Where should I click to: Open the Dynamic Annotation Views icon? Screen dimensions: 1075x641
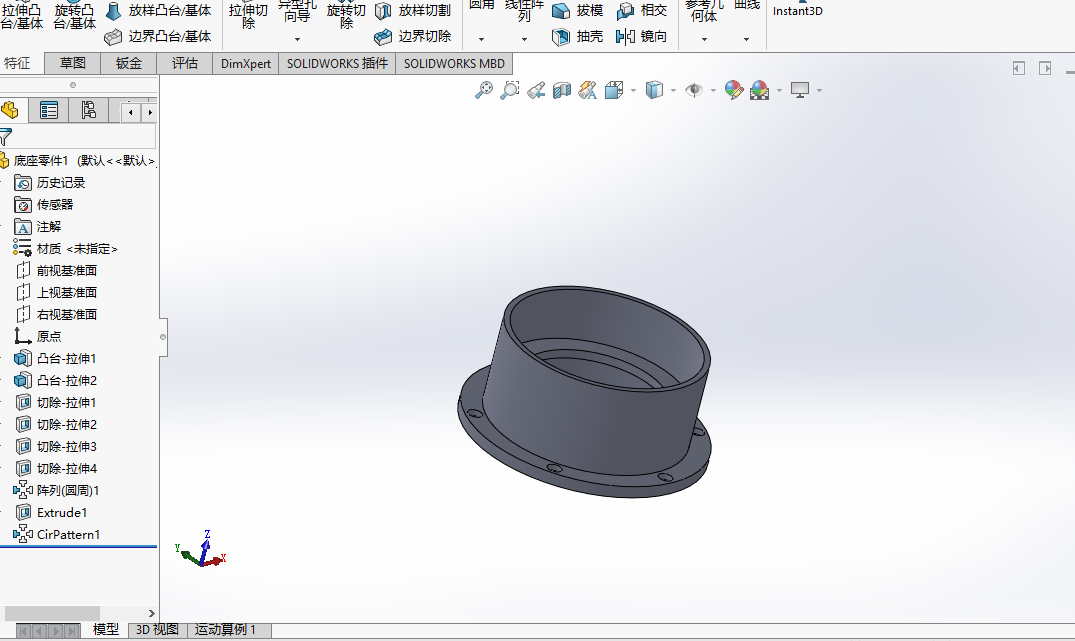[x=588, y=90]
